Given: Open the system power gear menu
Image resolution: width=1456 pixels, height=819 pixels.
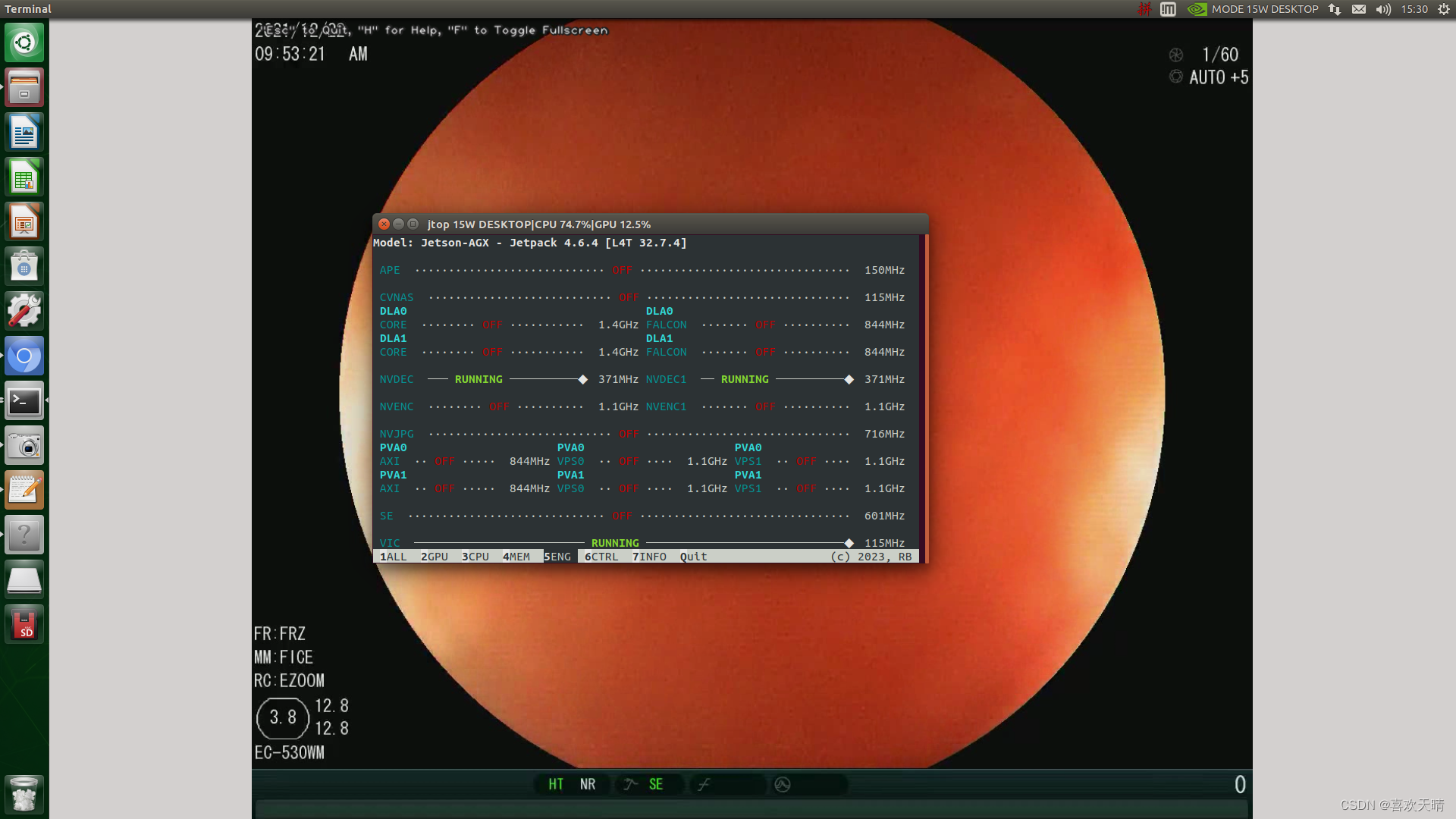Looking at the screenshot, I should click(x=1444, y=9).
